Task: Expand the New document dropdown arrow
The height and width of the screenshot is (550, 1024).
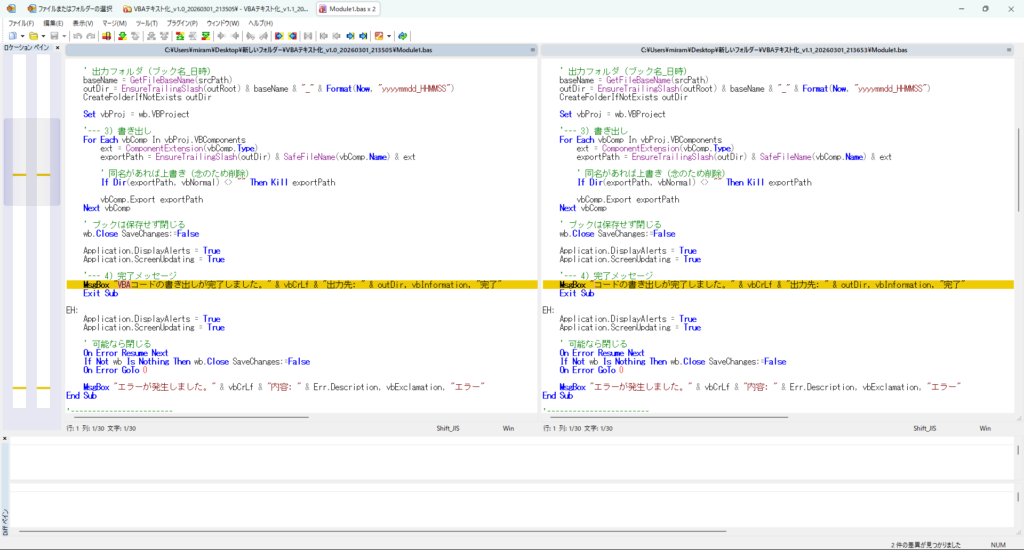Action: (21, 36)
